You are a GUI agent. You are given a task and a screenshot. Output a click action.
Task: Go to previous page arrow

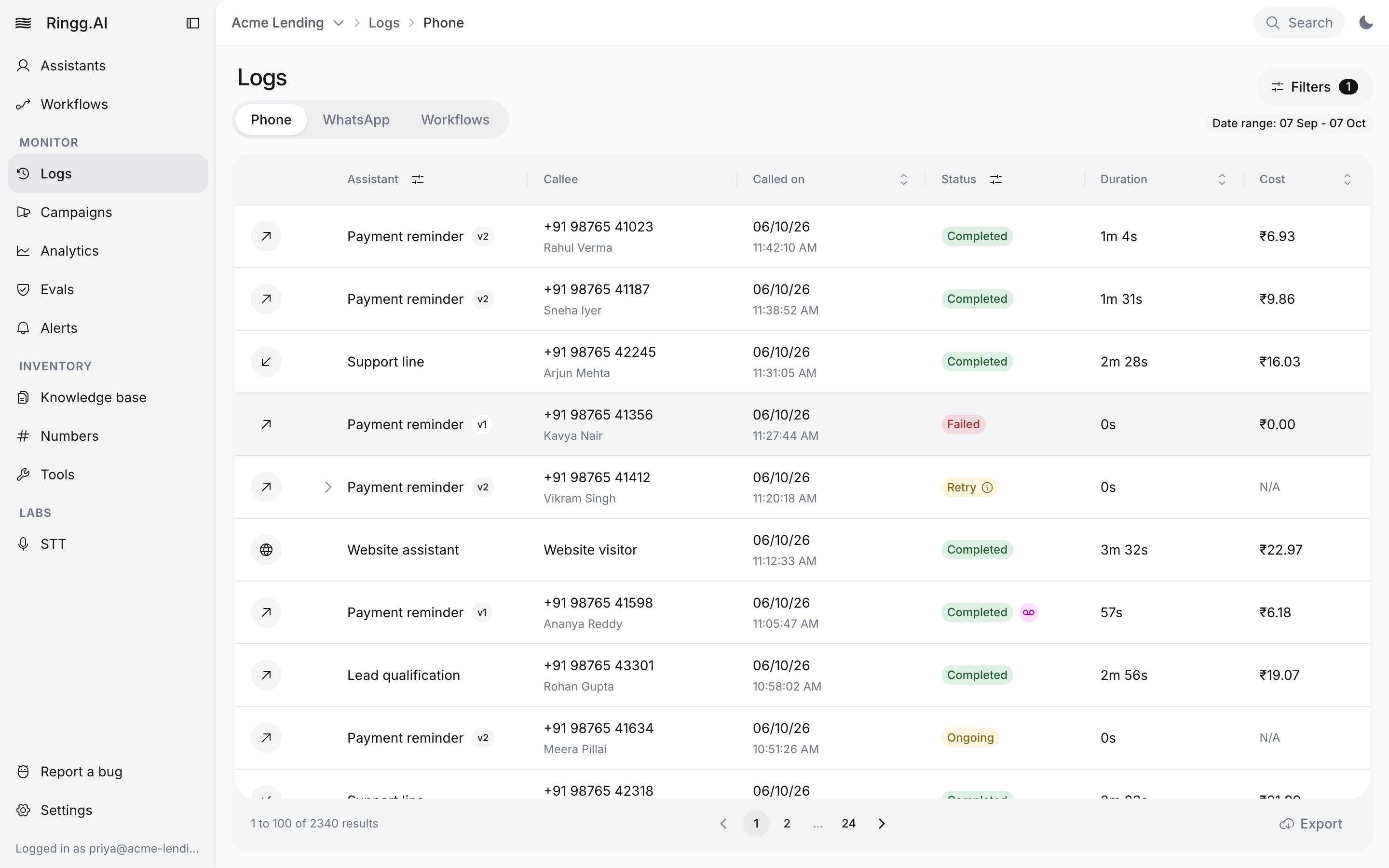tap(724, 824)
